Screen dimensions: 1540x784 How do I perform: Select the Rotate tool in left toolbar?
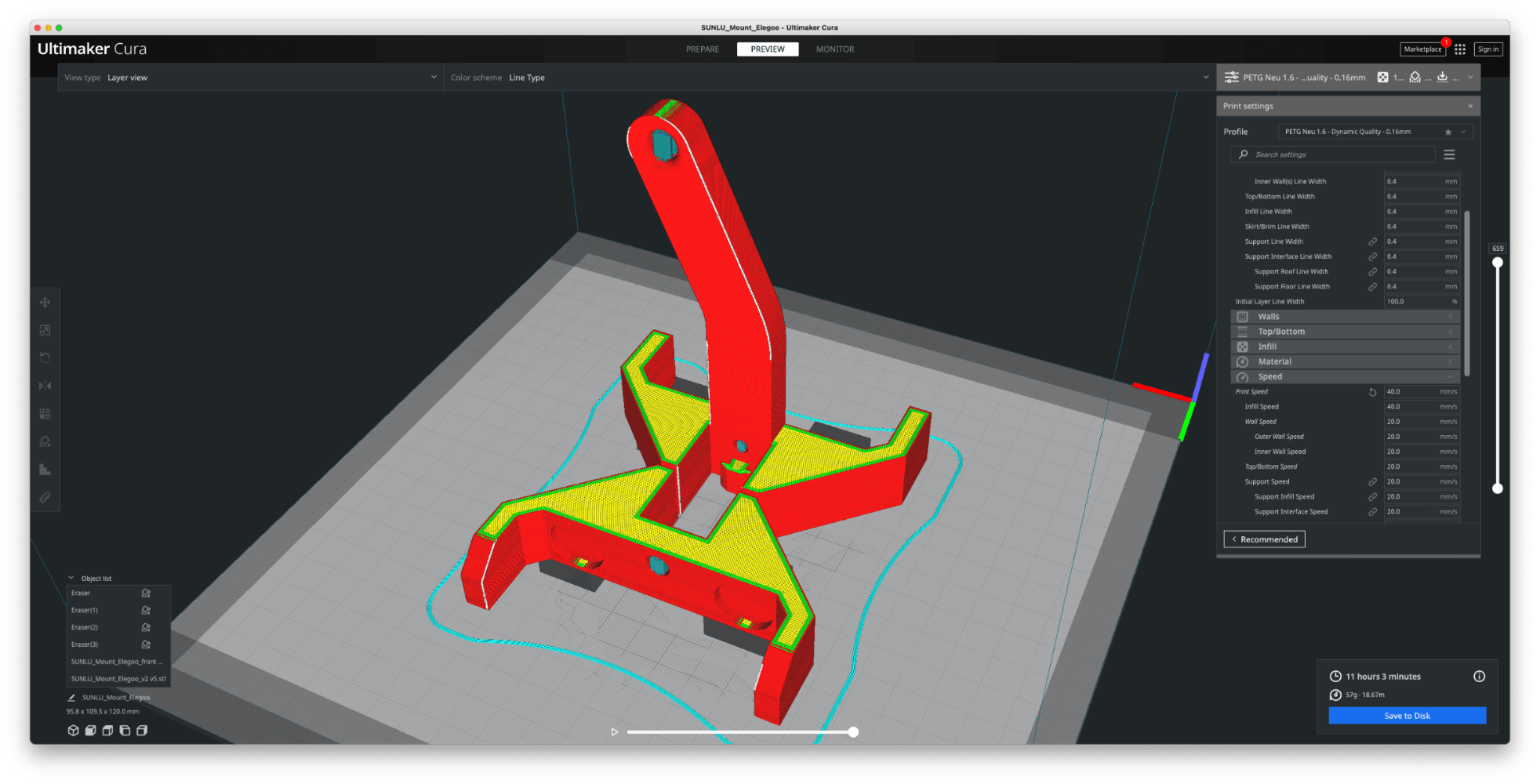(45, 358)
